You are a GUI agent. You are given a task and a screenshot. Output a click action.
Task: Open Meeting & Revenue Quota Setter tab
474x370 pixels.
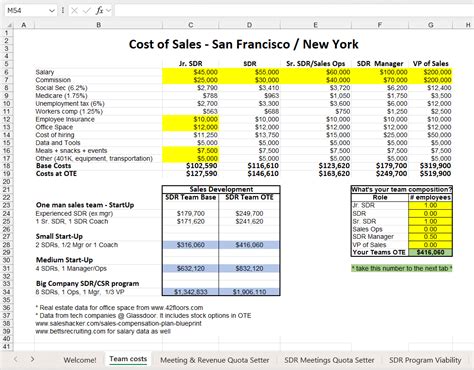tap(215, 360)
